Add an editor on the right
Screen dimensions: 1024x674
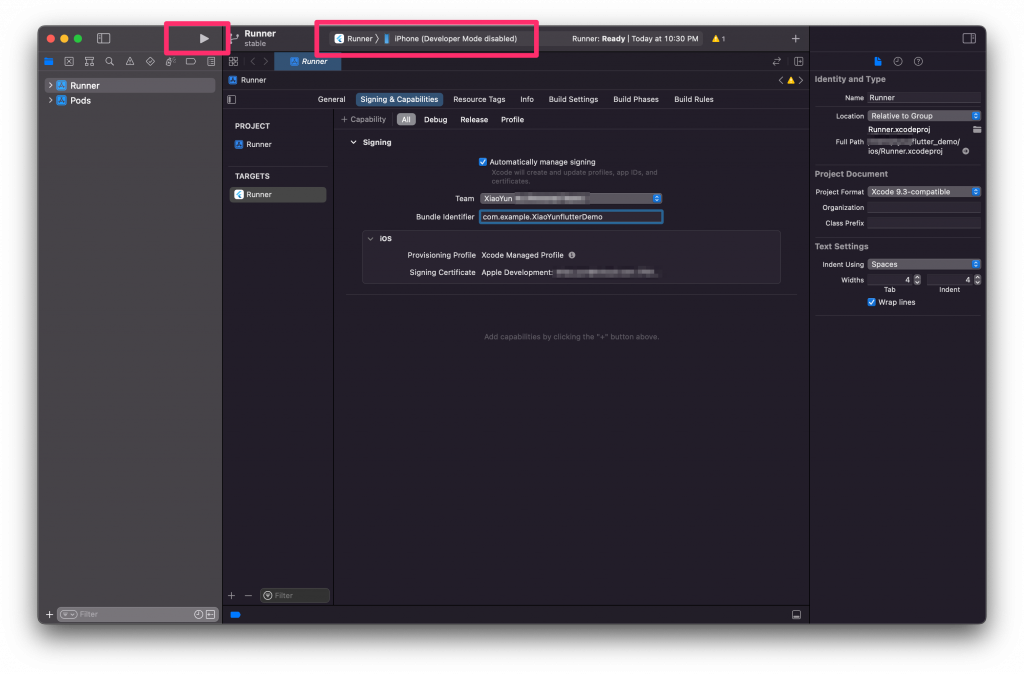coord(798,61)
